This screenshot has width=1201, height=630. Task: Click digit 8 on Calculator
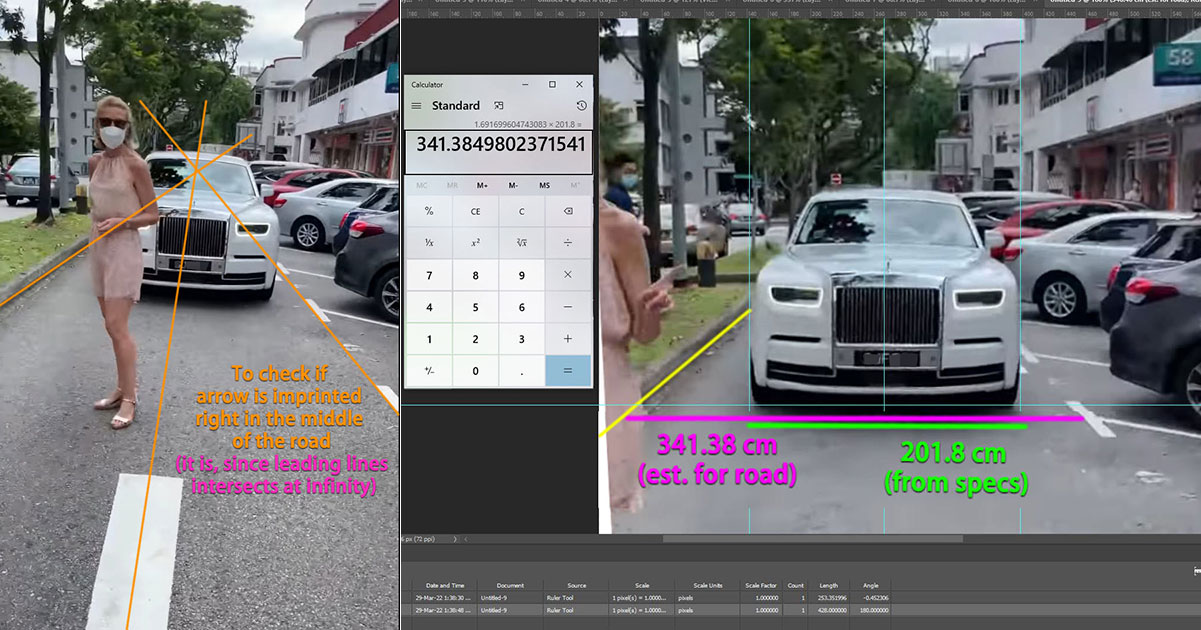tap(475, 275)
